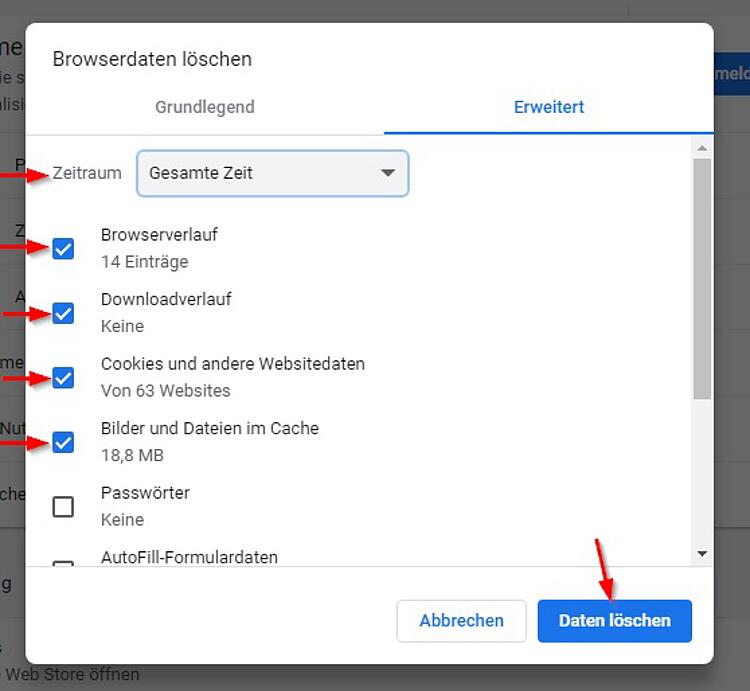The image size is (750, 691).
Task: Click the Daten löschen button
Action: pos(615,621)
